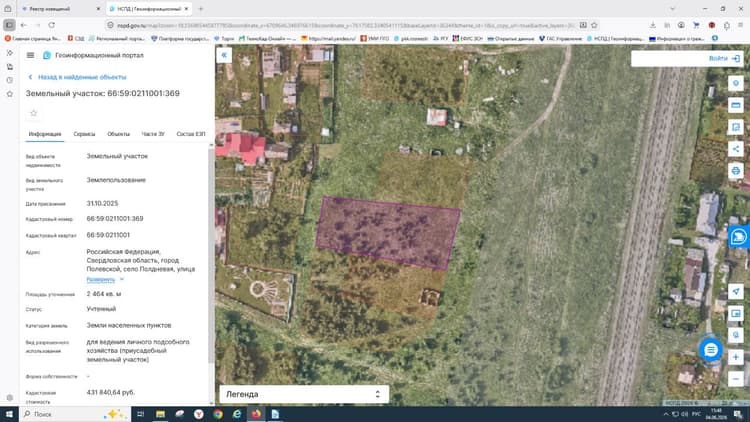
Task: Click the map button just above zoom in
Action: pos(736,335)
